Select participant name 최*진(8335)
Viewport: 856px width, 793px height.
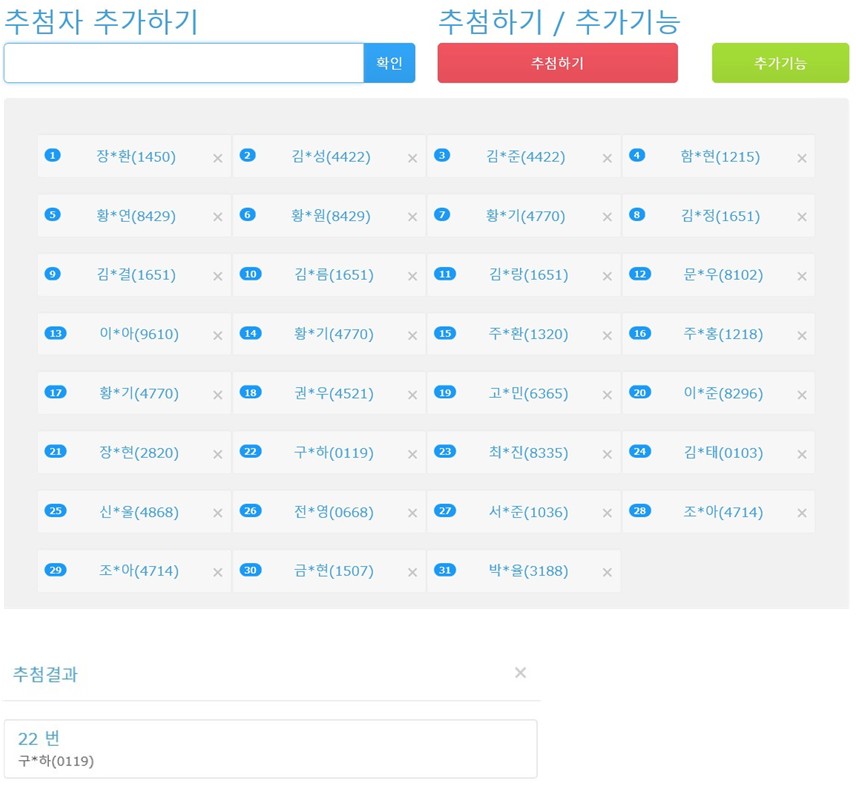click(x=529, y=453)
